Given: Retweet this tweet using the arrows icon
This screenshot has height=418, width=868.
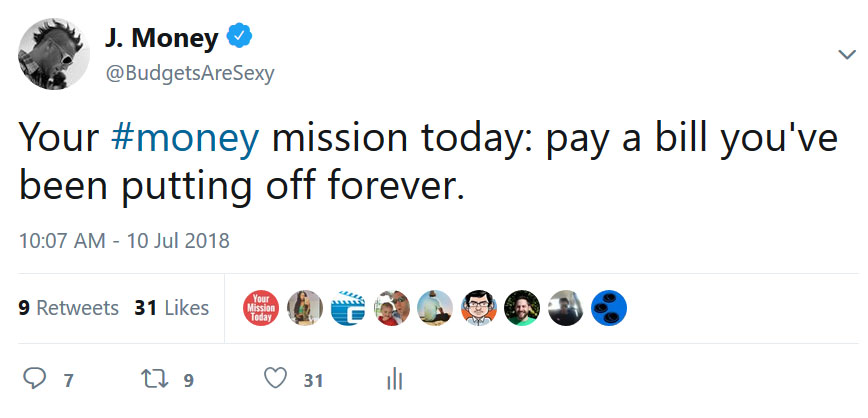Looking at the screenshot, I should [155, 380].
